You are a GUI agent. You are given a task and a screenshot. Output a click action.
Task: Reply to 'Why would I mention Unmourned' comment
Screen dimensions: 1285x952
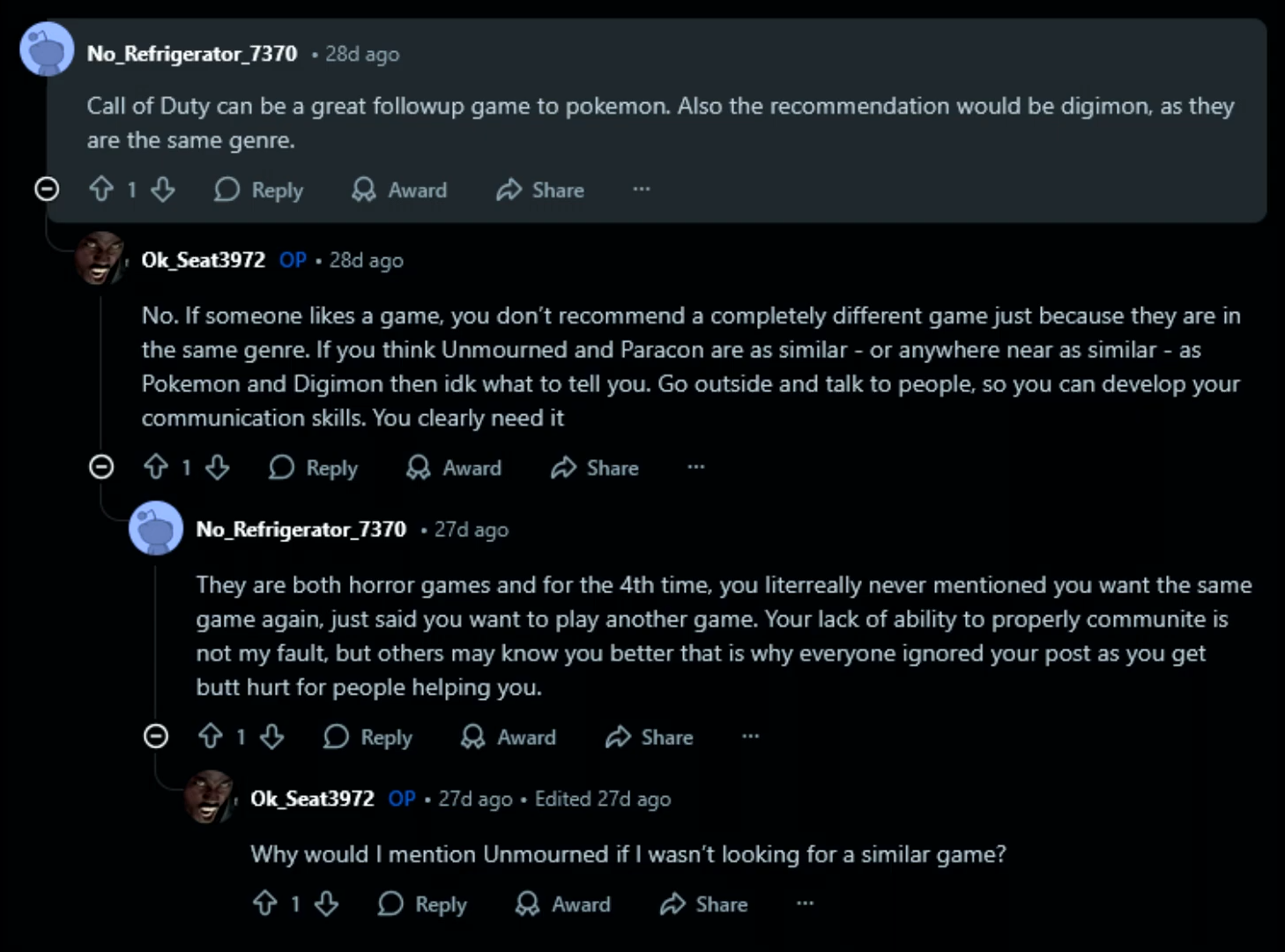423,904
